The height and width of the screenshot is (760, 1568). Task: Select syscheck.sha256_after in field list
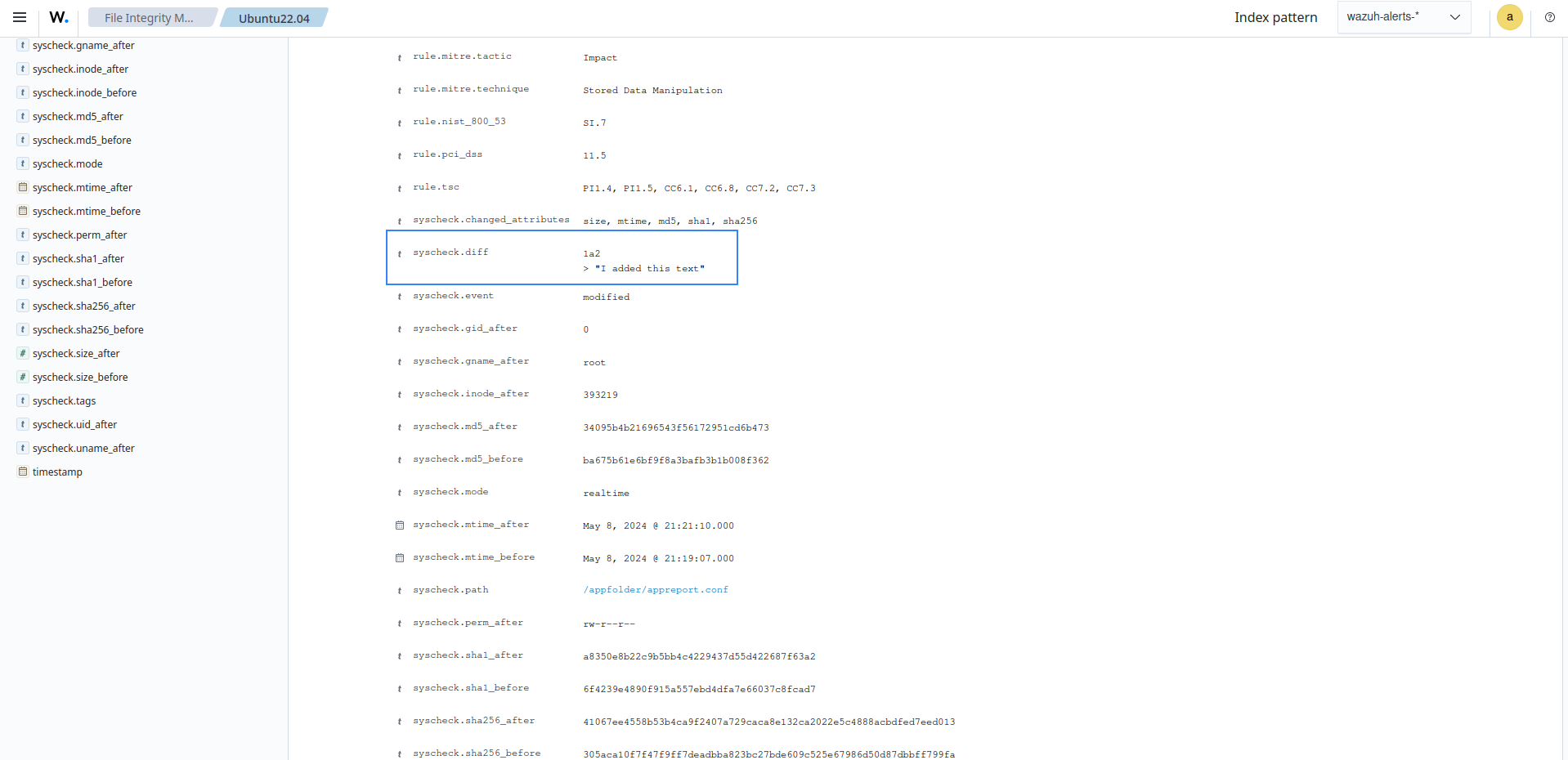(x=83, y=306)
